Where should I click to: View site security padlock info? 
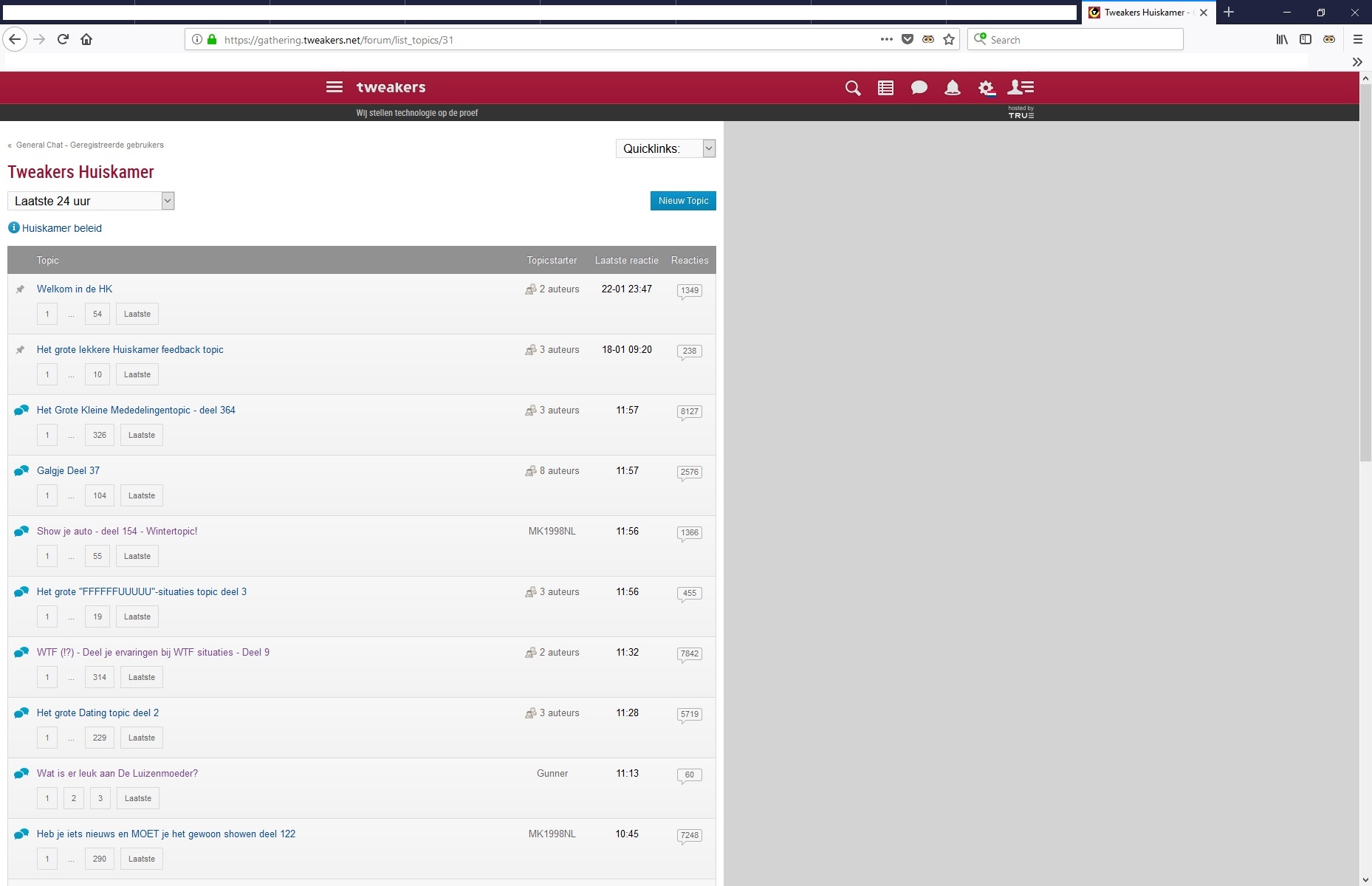coord(212,39)
